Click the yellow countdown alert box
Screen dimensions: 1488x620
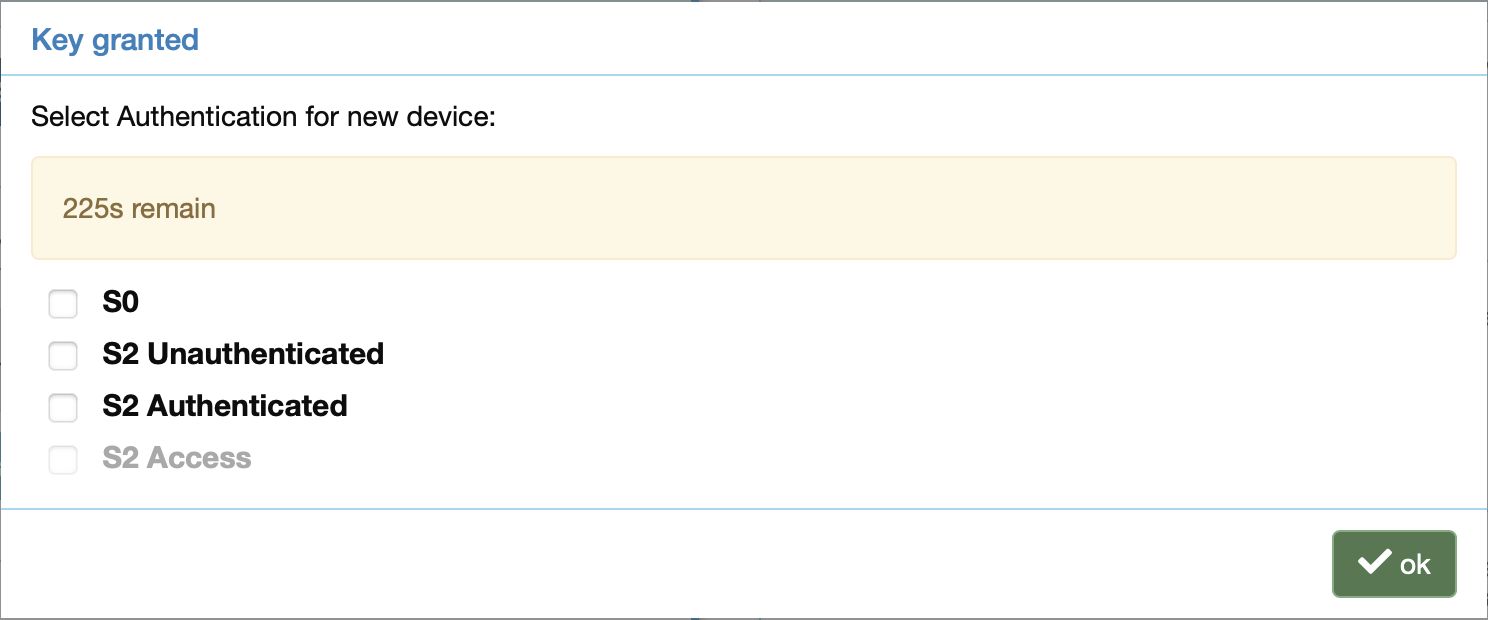(744, 208)
